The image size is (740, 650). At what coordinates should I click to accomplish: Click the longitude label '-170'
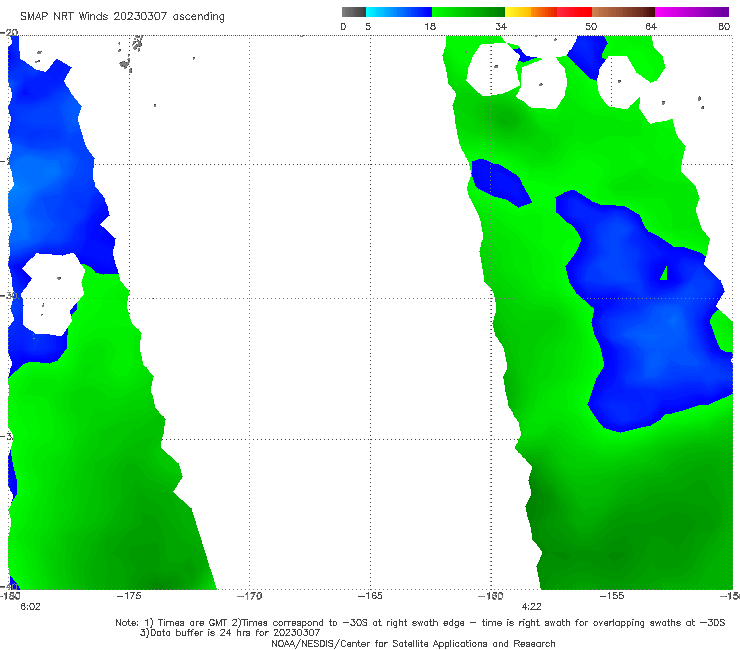(x=249, y=596)
